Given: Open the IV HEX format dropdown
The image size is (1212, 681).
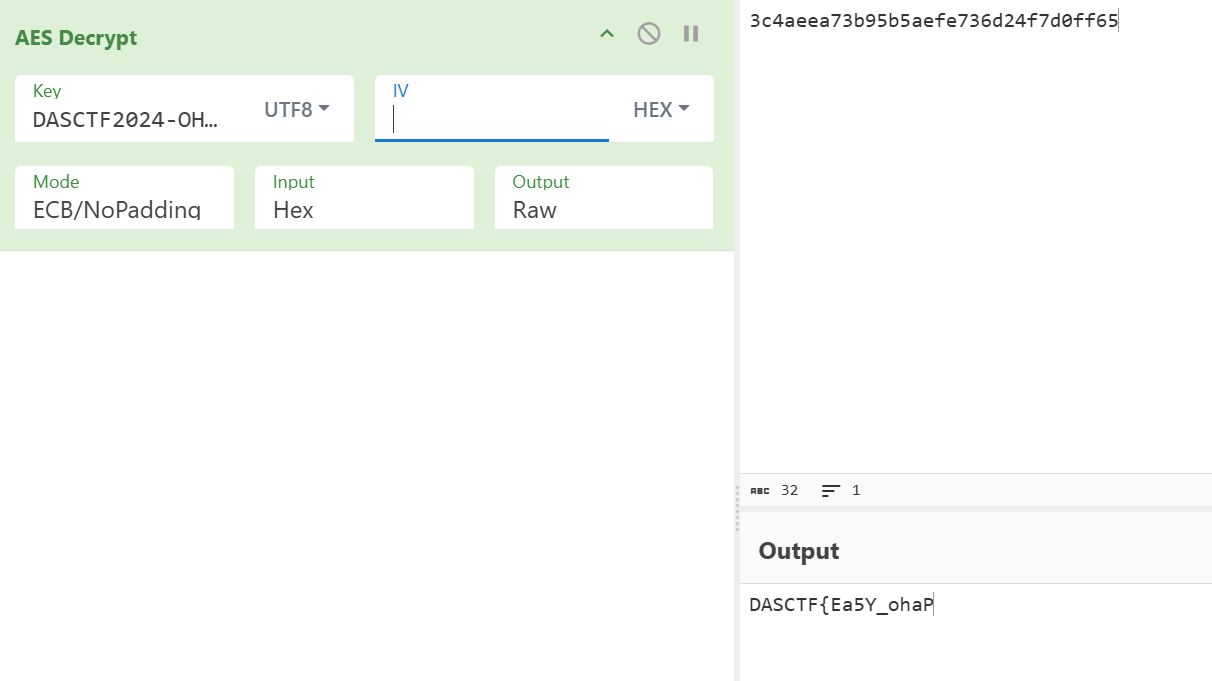Looking at the screenshot, I should click(661, 109).
